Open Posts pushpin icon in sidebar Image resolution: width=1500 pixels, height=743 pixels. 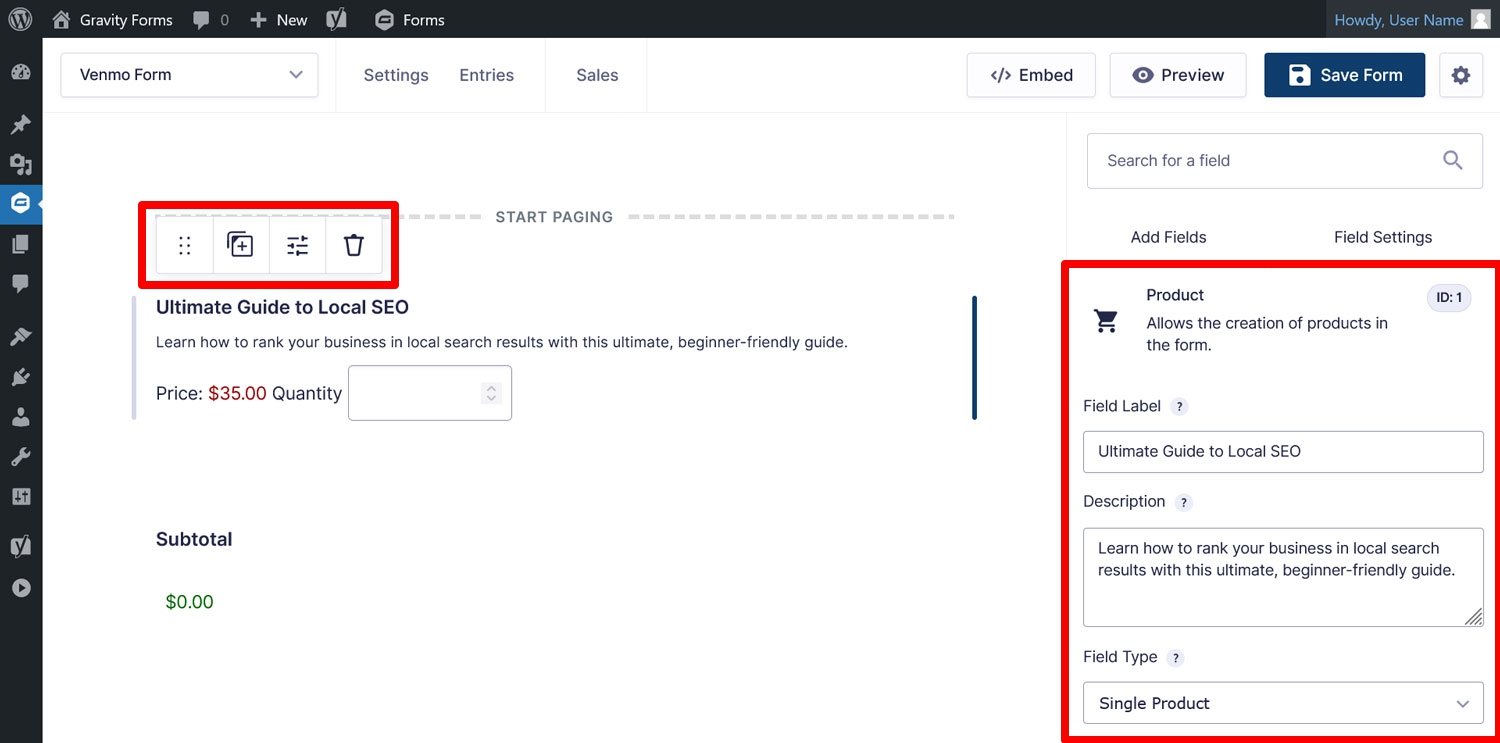20,125
